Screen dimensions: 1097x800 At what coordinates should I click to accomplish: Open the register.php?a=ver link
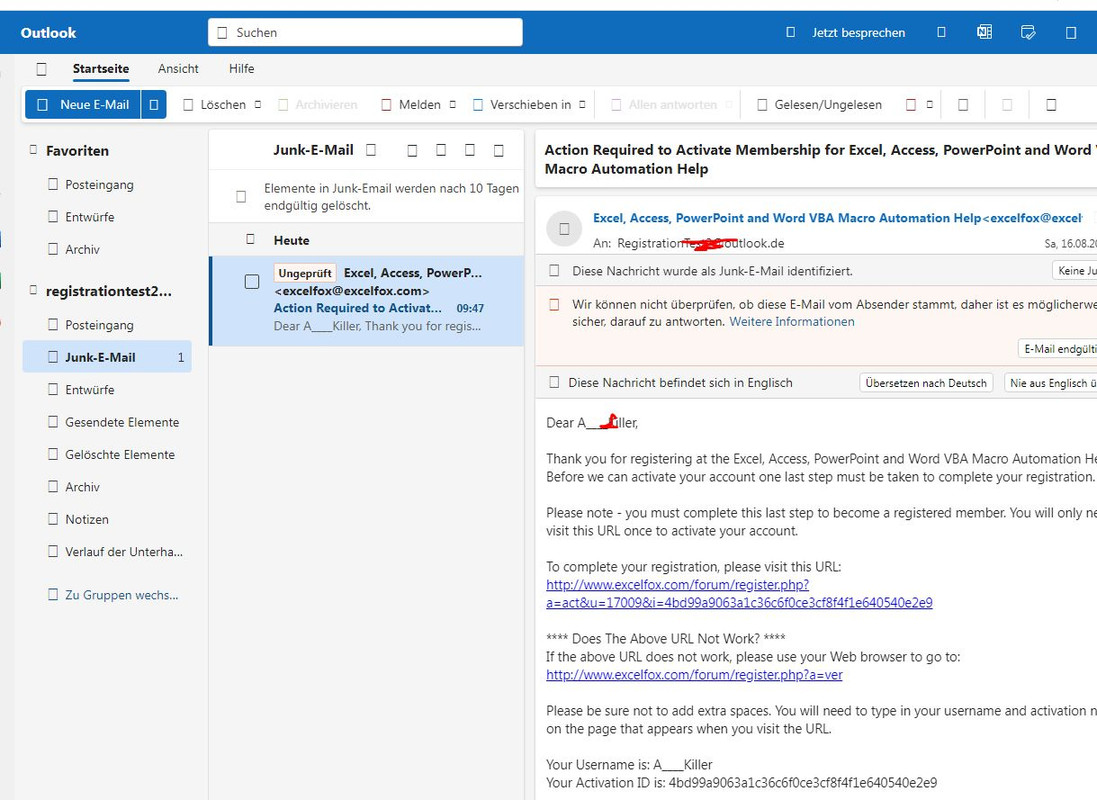tap(694, 675)
